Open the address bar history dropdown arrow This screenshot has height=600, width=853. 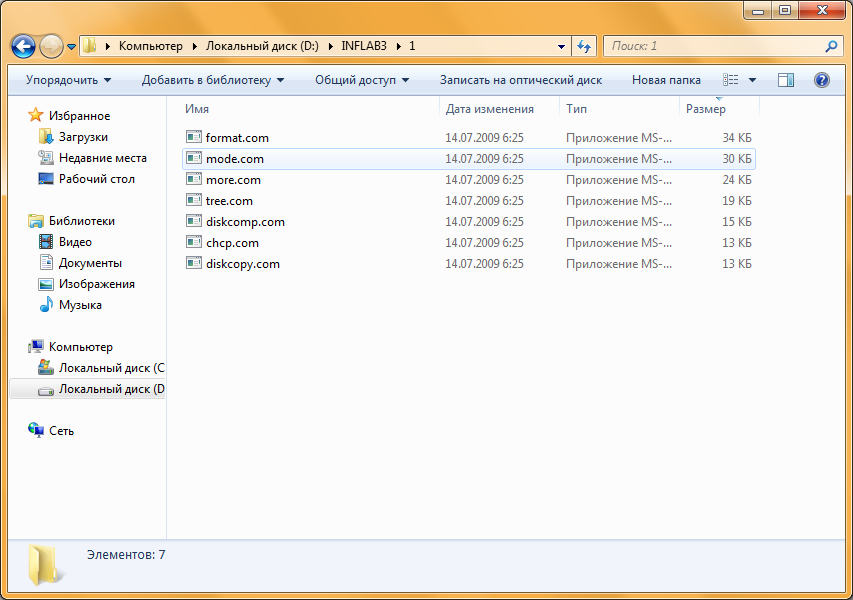click(561, 47)
